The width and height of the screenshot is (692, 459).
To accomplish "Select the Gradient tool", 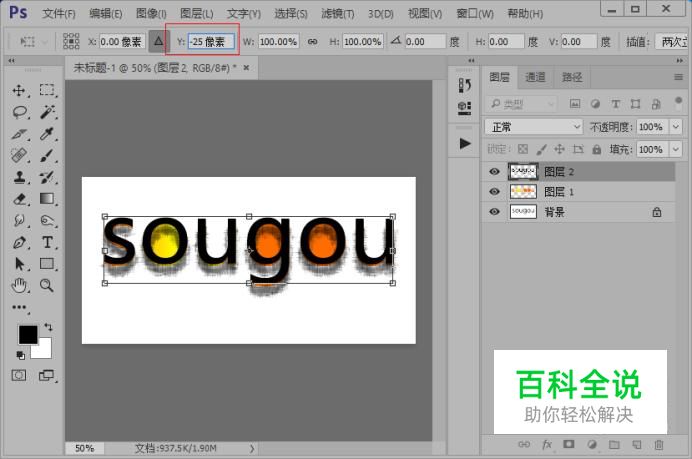I will [x=47, y=199].
